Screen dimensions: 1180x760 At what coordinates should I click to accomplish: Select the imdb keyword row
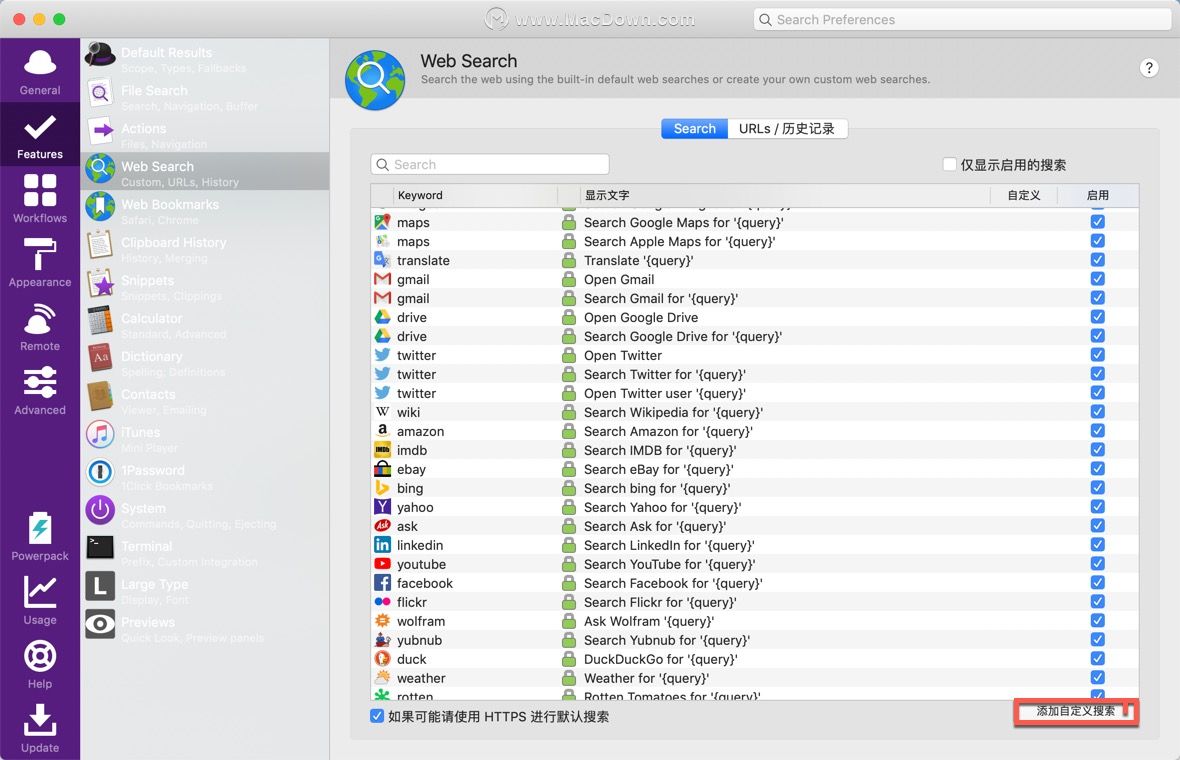(x=755, y=450)
